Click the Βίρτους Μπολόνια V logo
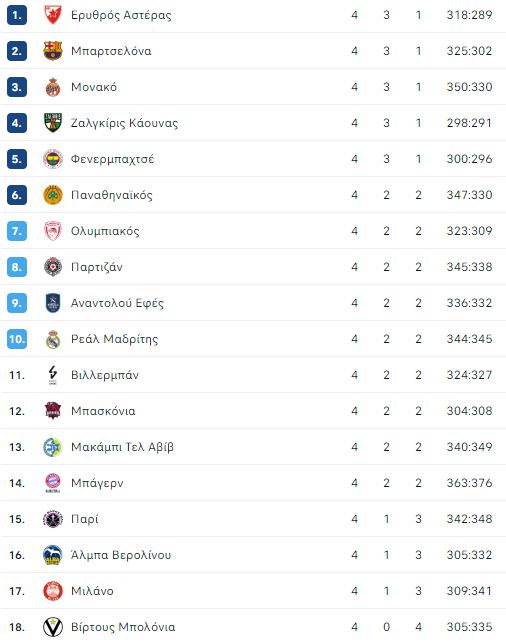 pos(53,627)
